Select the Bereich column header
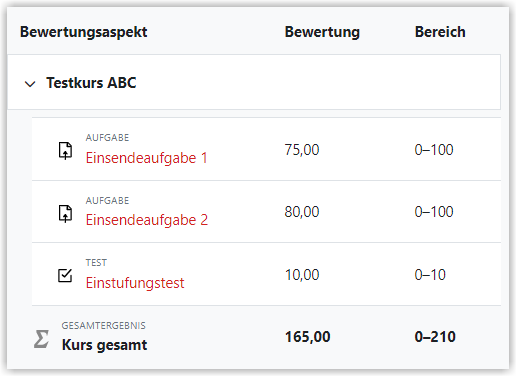 [x=440, y=32]
